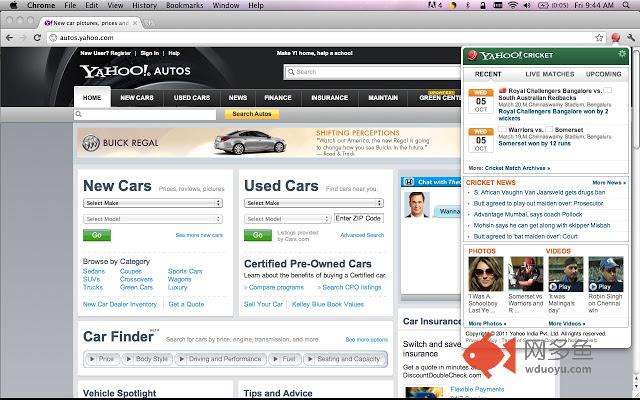Click the forward navigation arrow

23,38
